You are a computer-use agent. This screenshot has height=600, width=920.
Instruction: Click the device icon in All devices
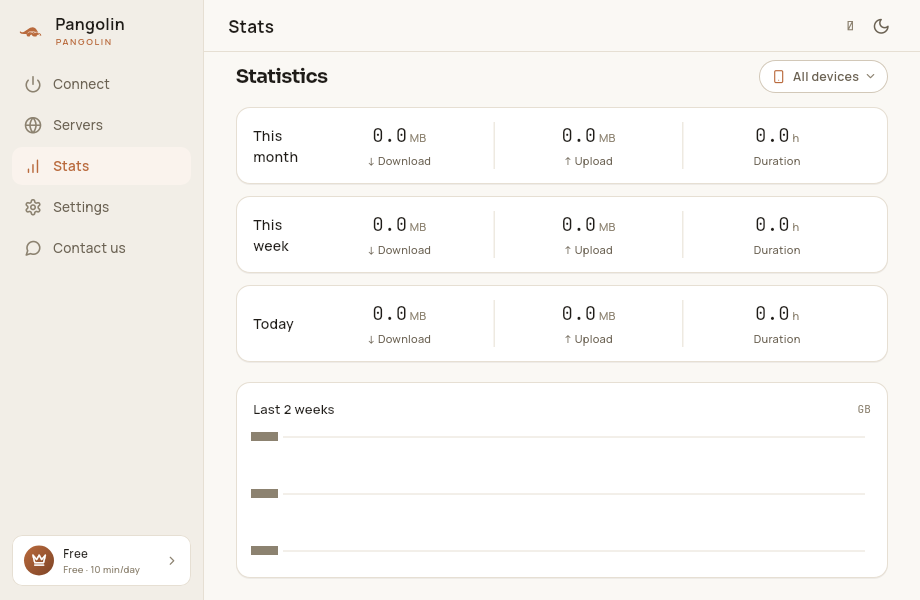(779, 77)
